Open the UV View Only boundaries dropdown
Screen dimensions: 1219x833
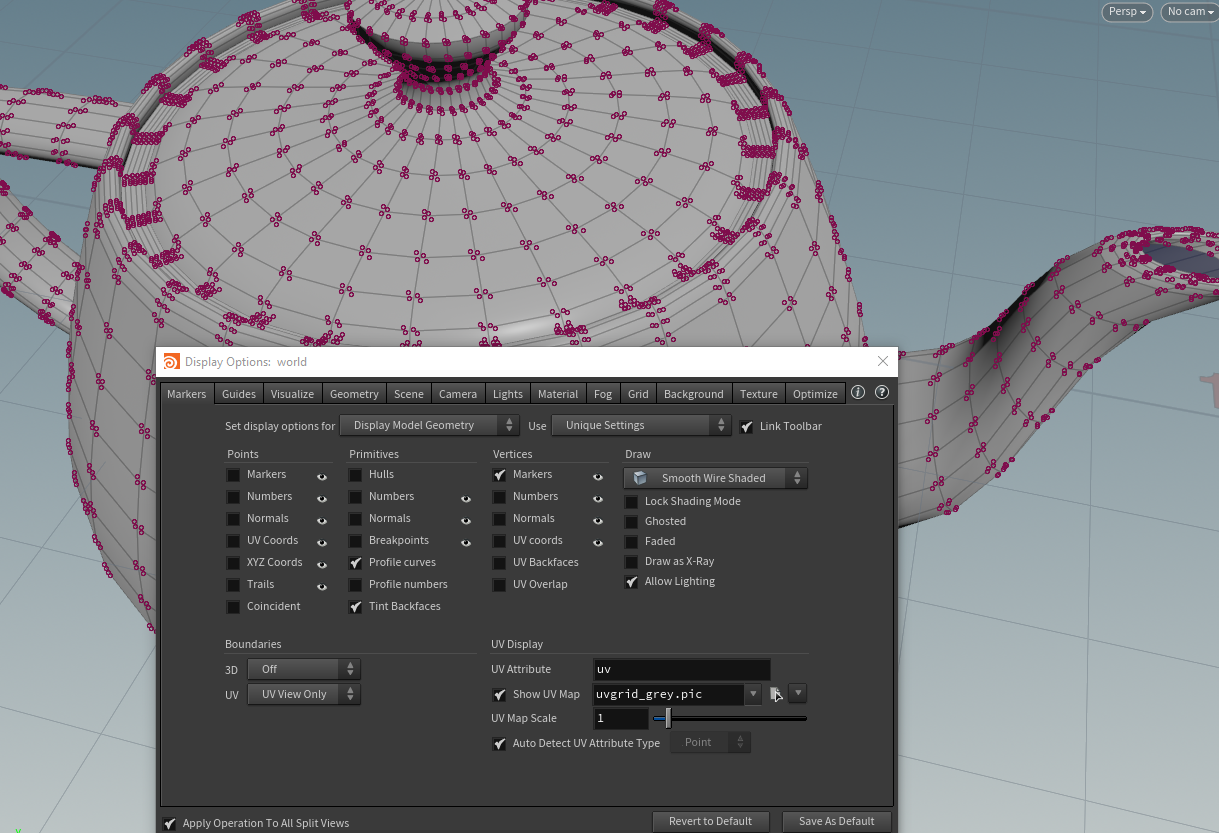pos(303,694)
